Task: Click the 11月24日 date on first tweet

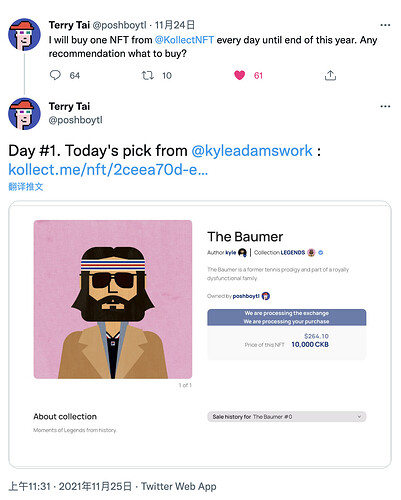Action: coord(175,25)
